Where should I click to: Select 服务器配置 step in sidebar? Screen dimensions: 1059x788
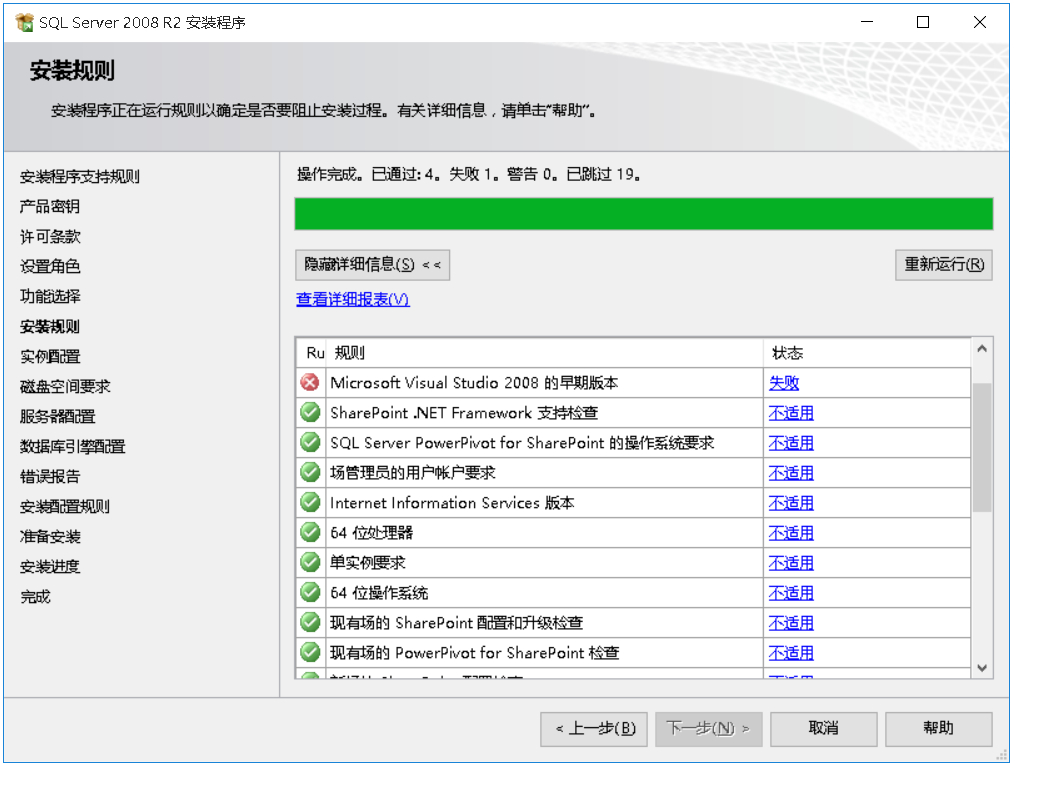[57, 417]
